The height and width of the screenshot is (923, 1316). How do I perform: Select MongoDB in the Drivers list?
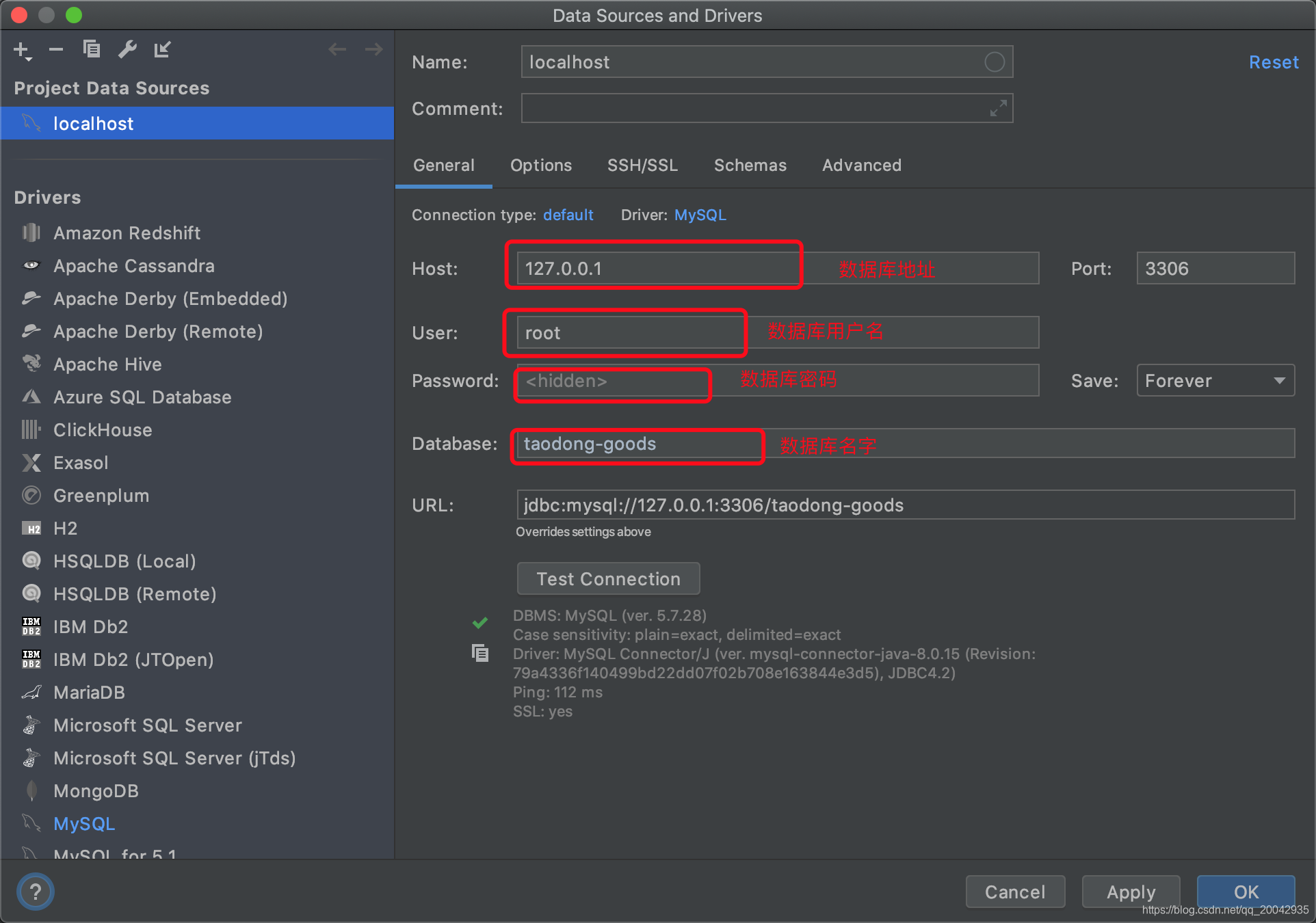coord(96,790)
